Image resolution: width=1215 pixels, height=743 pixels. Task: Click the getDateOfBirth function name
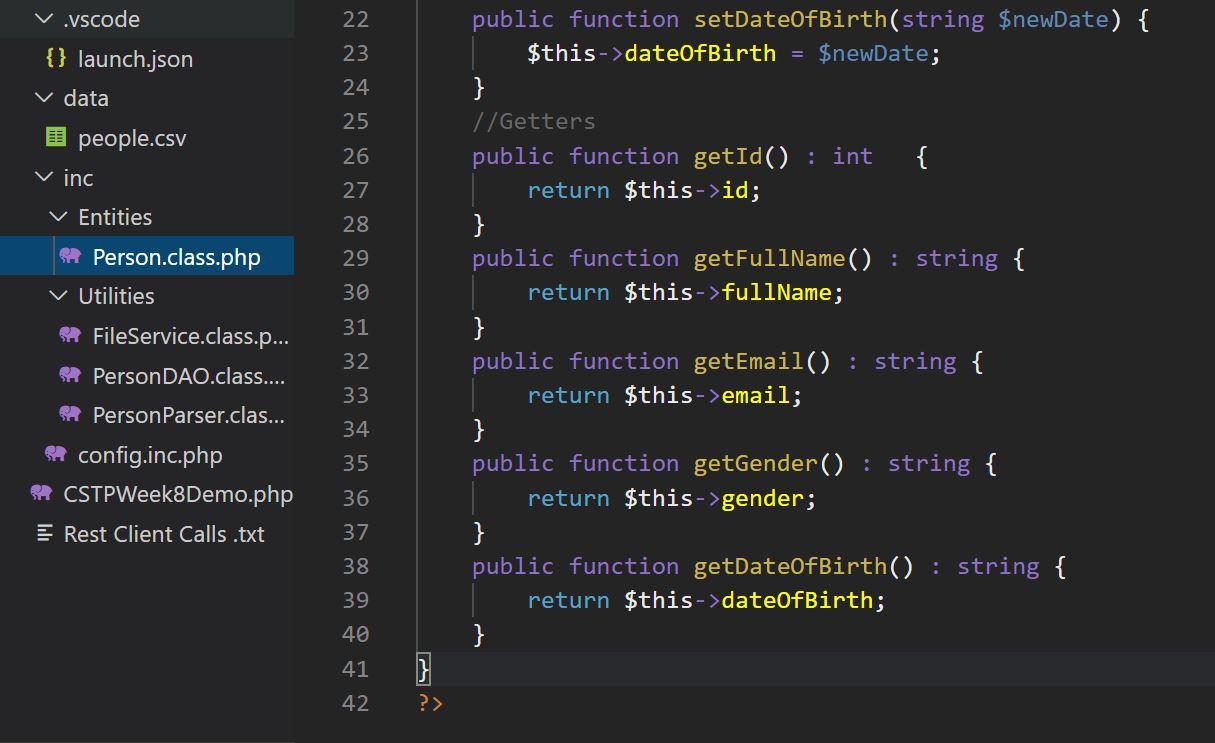790,566
